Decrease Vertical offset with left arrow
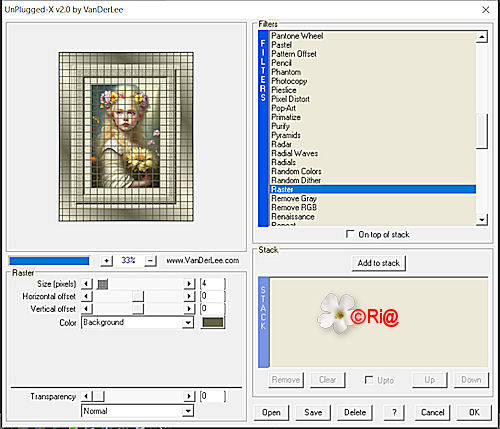The image size is (500, 429). (x=87, y=309)
